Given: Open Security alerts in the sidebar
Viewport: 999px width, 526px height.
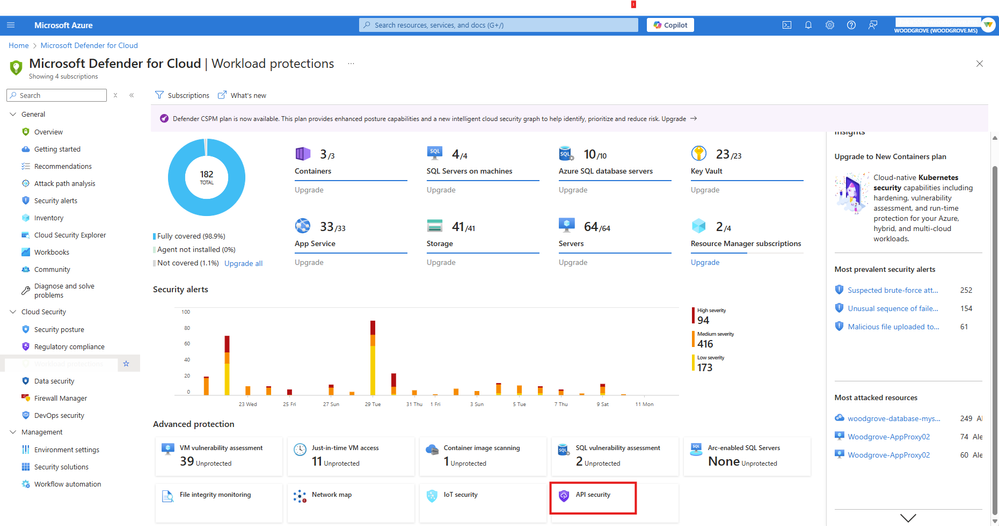Looking at the screenshot, I should point(55,201).
